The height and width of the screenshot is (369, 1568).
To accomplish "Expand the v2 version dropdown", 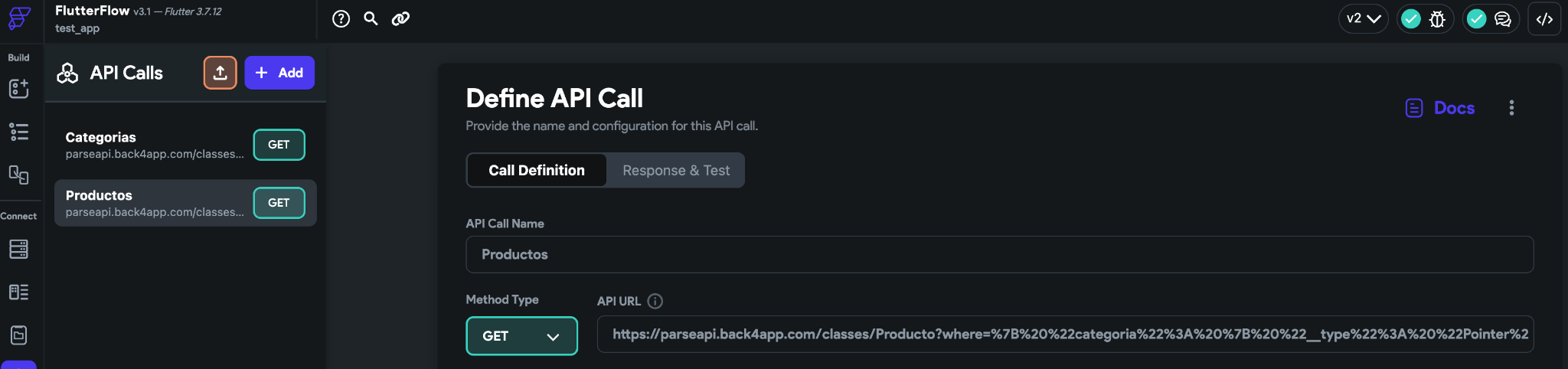I will pos(1364,19).
